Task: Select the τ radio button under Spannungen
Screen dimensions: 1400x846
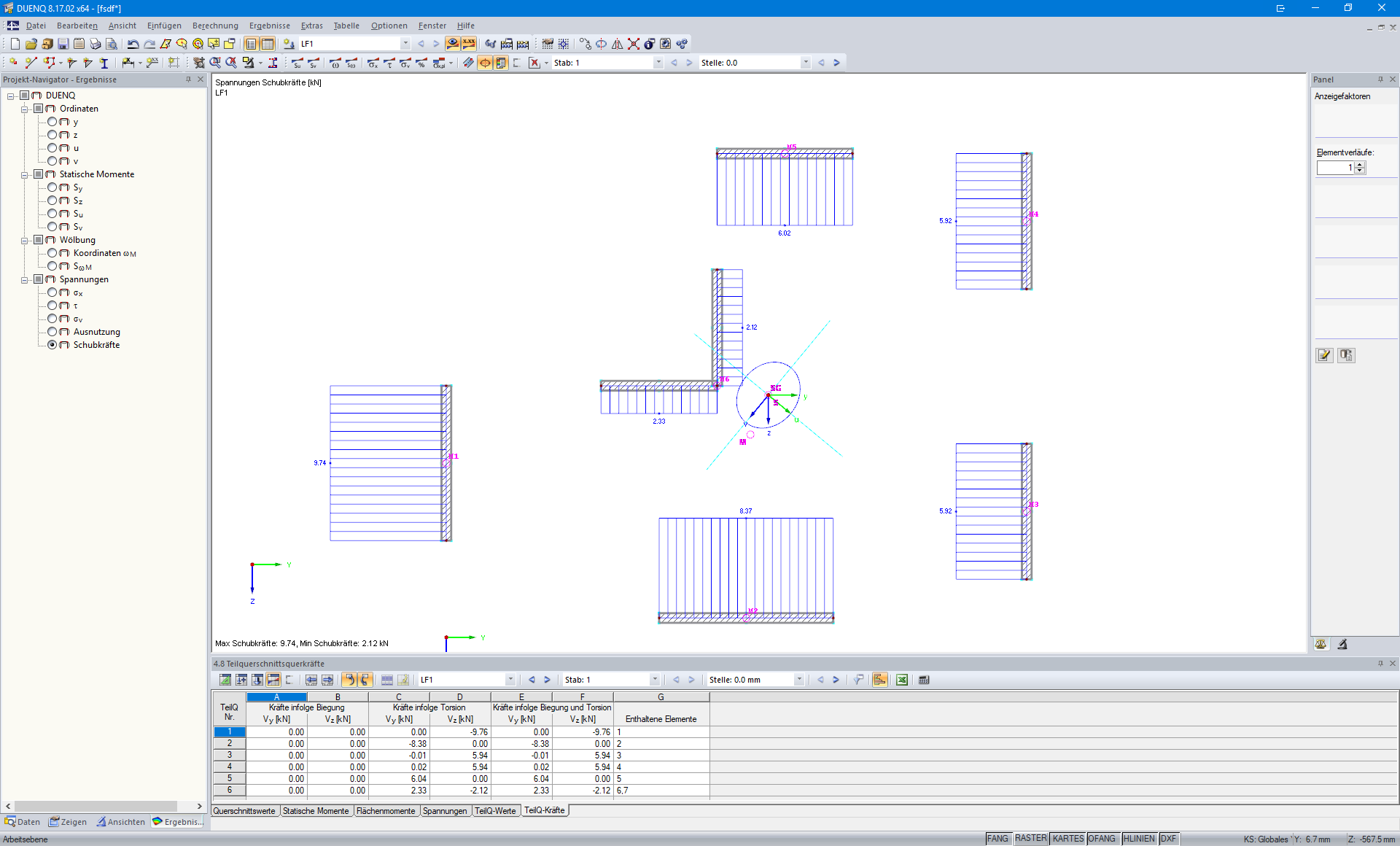Action: tap(52, 306)
